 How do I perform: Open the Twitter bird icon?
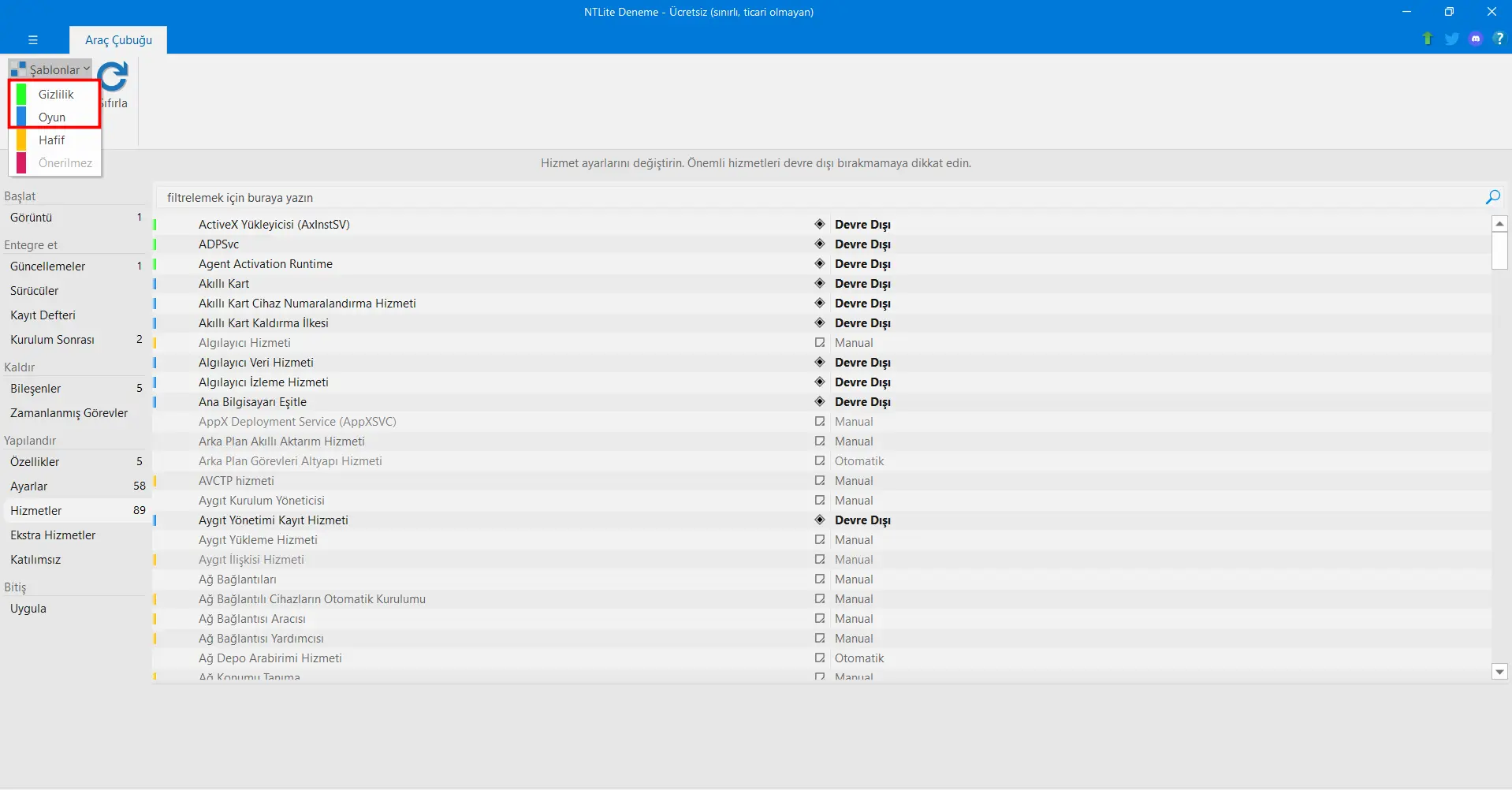(x=1451, y=39)
